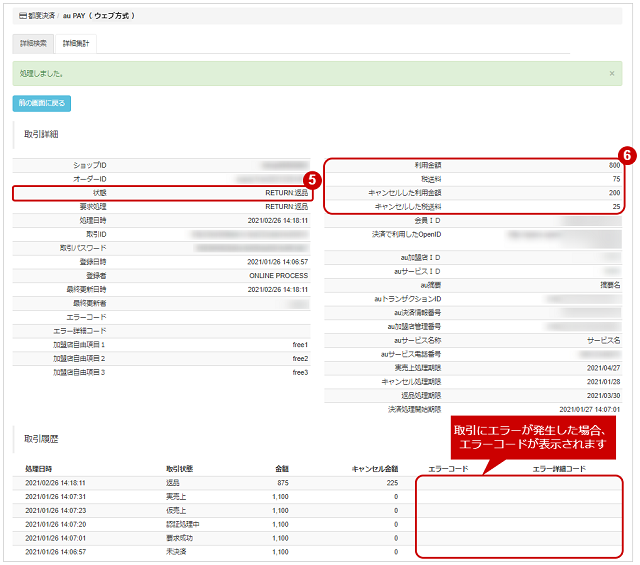This screenshot has width=640, height=565.
Task: Click the 実売上 history row status
Action: click(176, 496)
